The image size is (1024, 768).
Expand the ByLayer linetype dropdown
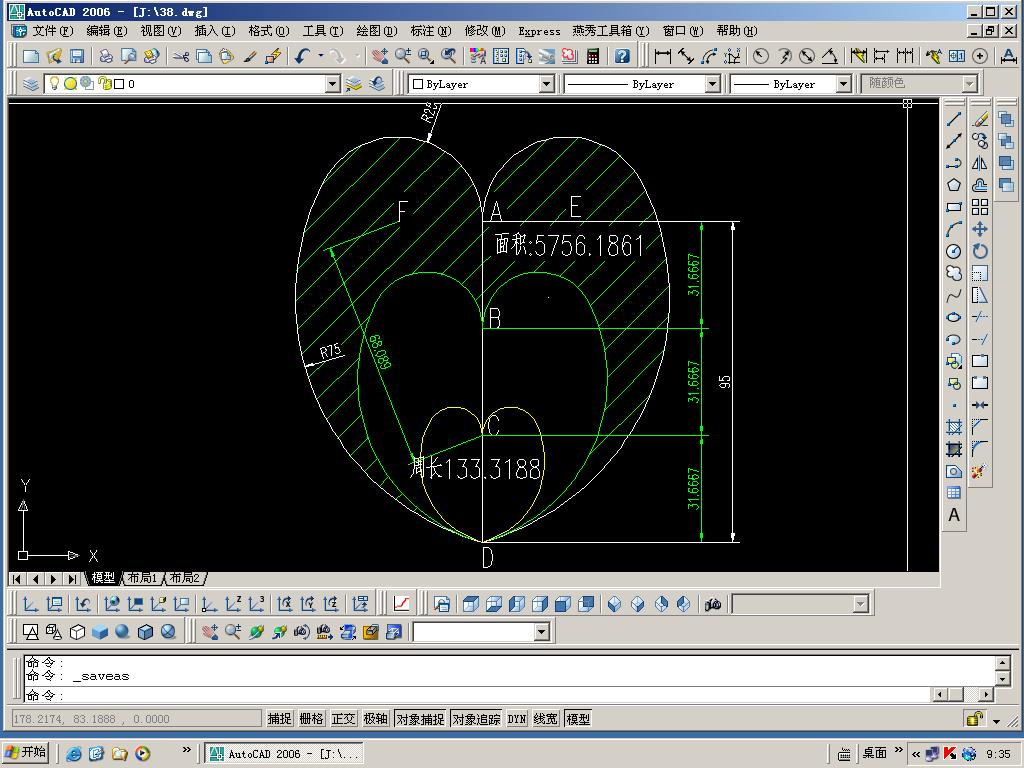[x=712, y=84]
